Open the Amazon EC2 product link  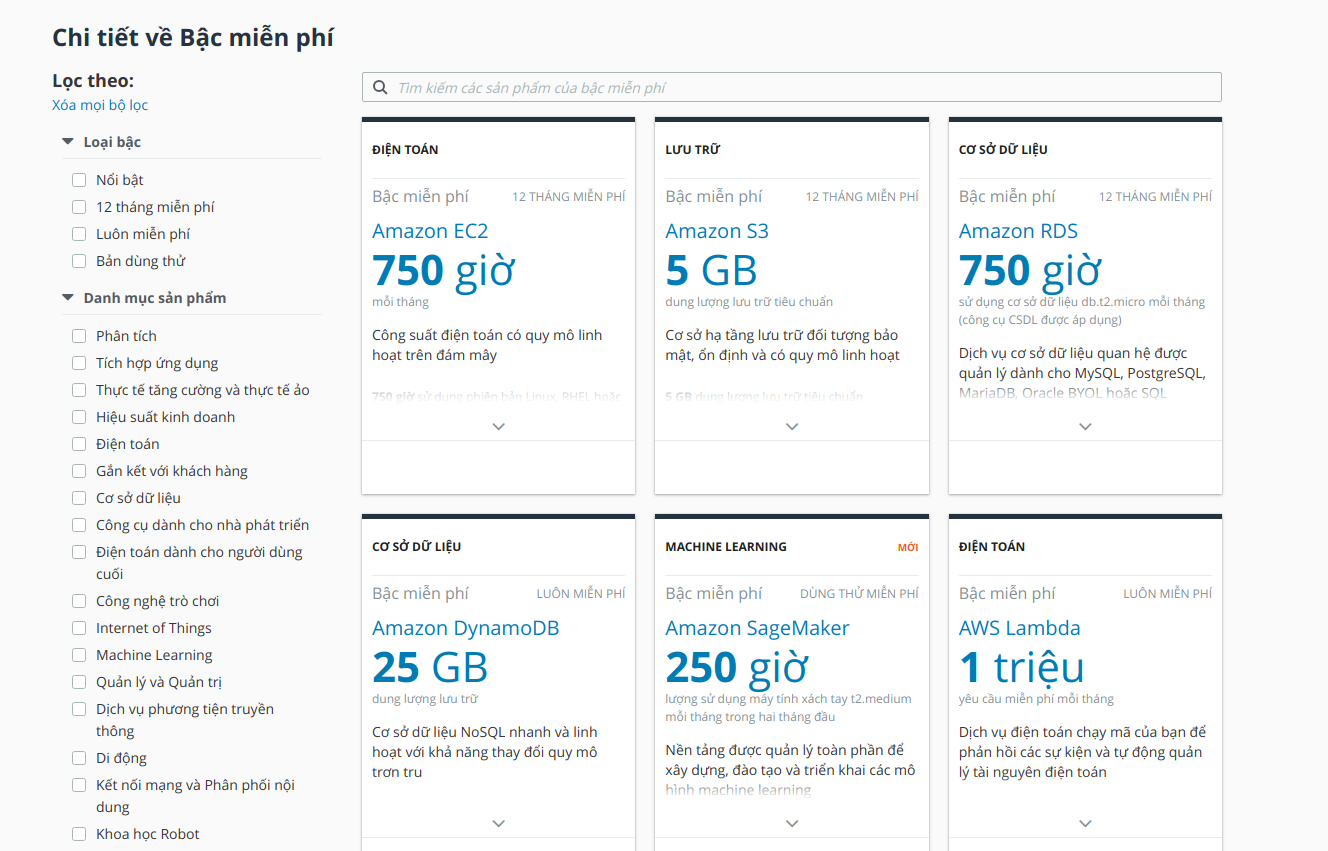430,231
